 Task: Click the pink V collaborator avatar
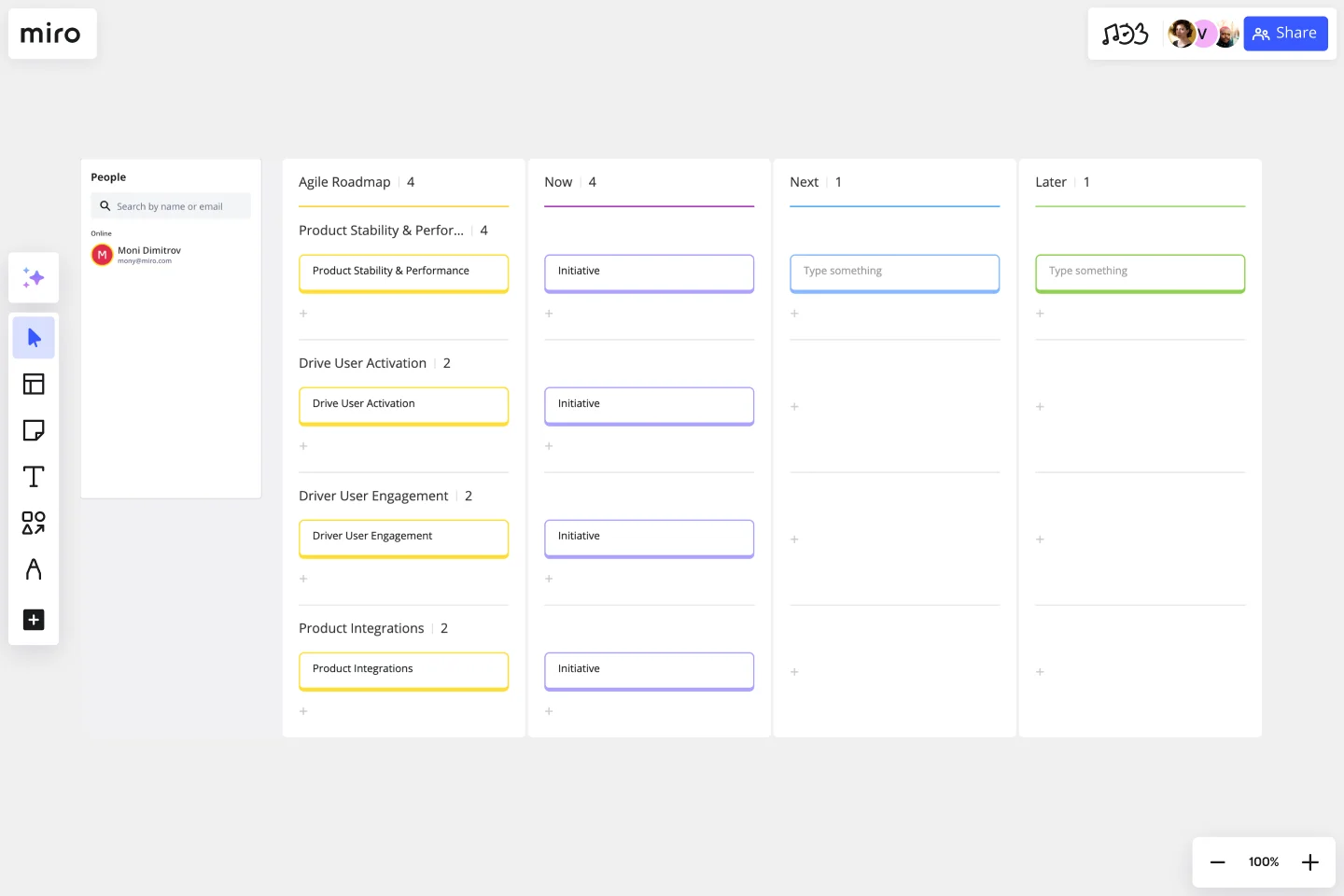[x=1204, y=34]
